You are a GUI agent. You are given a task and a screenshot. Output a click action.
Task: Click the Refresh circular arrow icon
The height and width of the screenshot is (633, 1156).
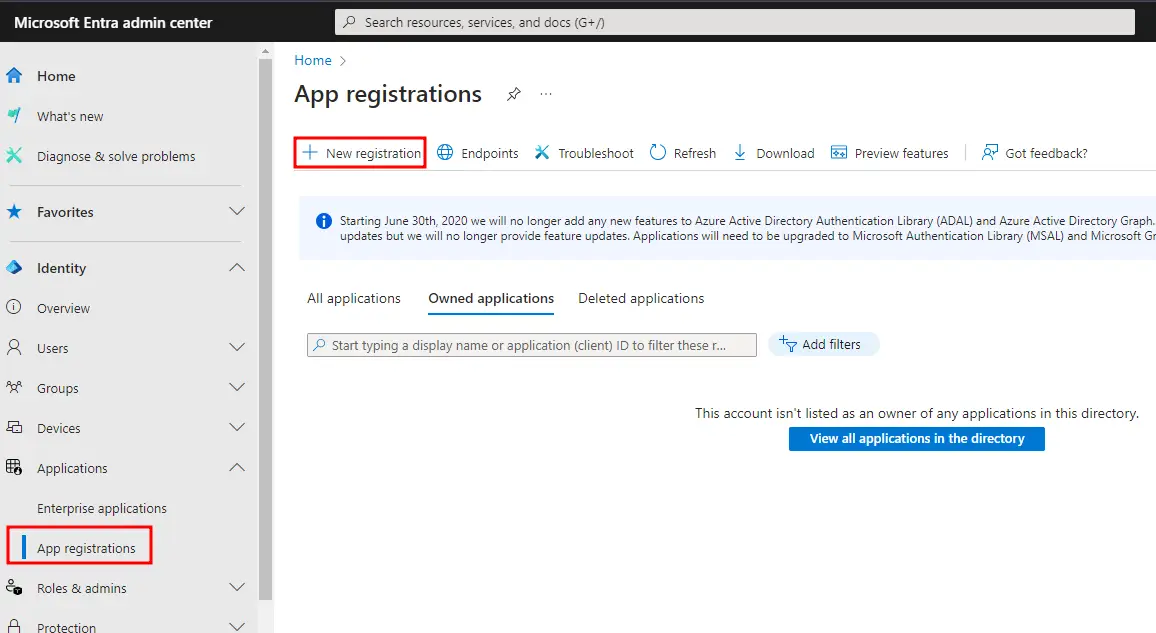[658, 153]
